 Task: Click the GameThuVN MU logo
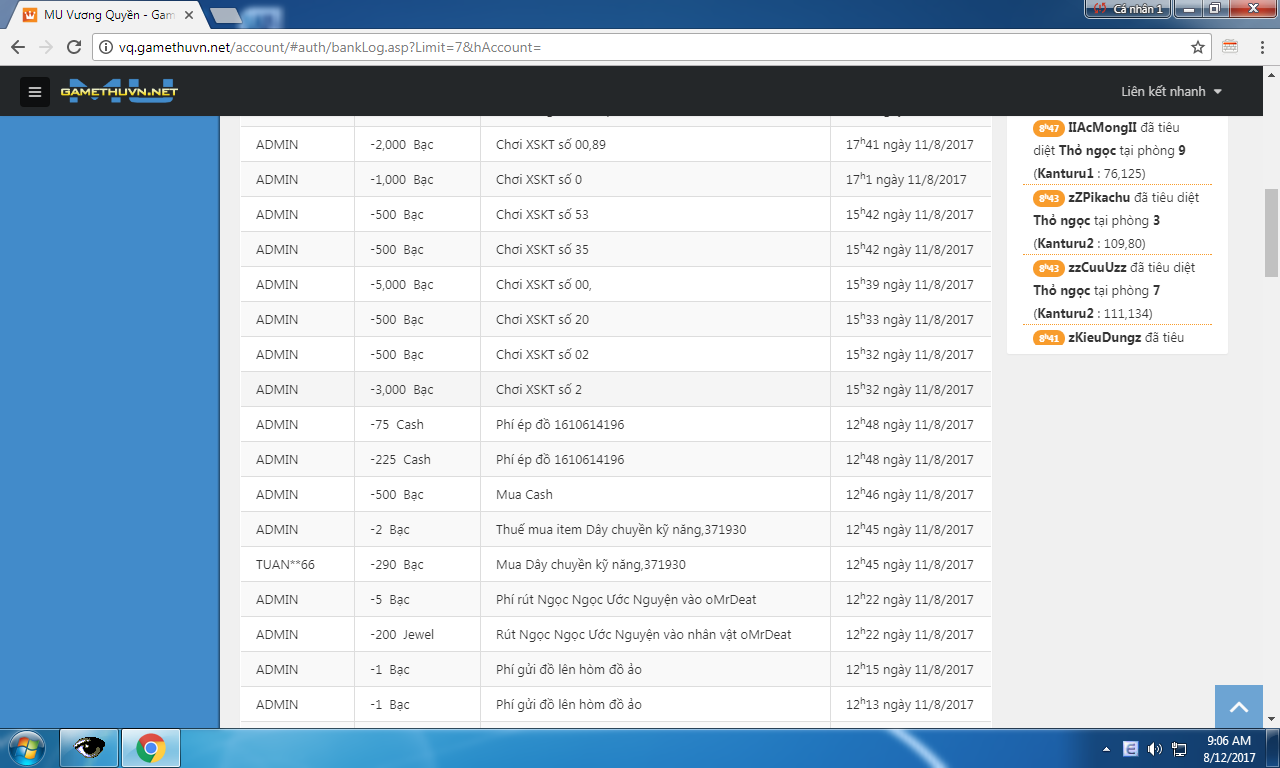(119, 91)
